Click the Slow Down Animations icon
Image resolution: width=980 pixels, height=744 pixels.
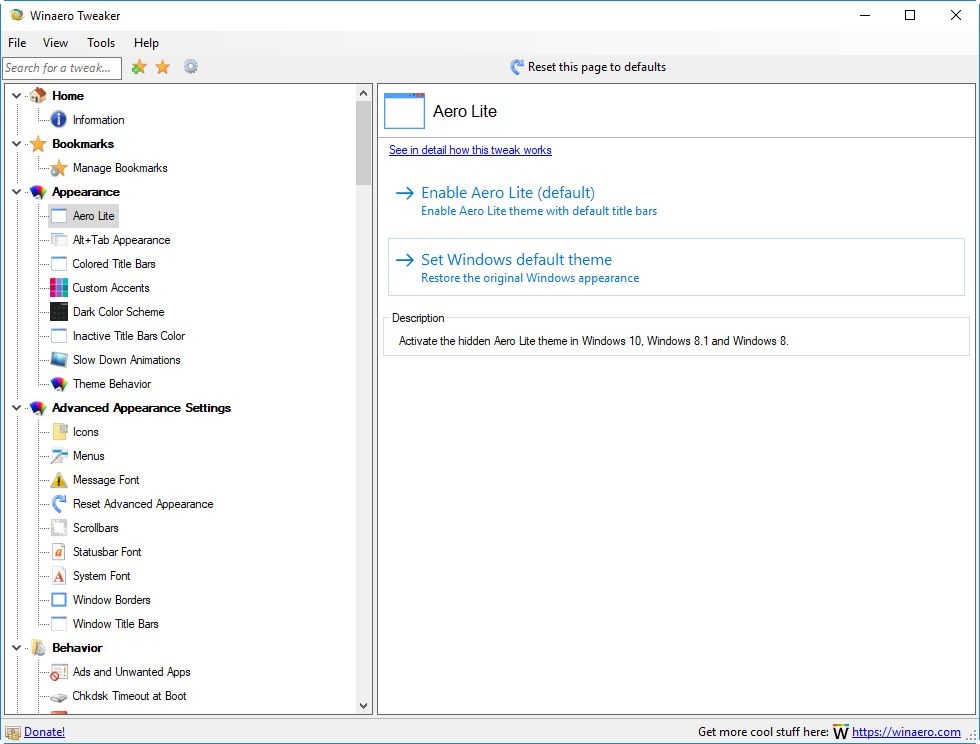click(x=59, y=359)
